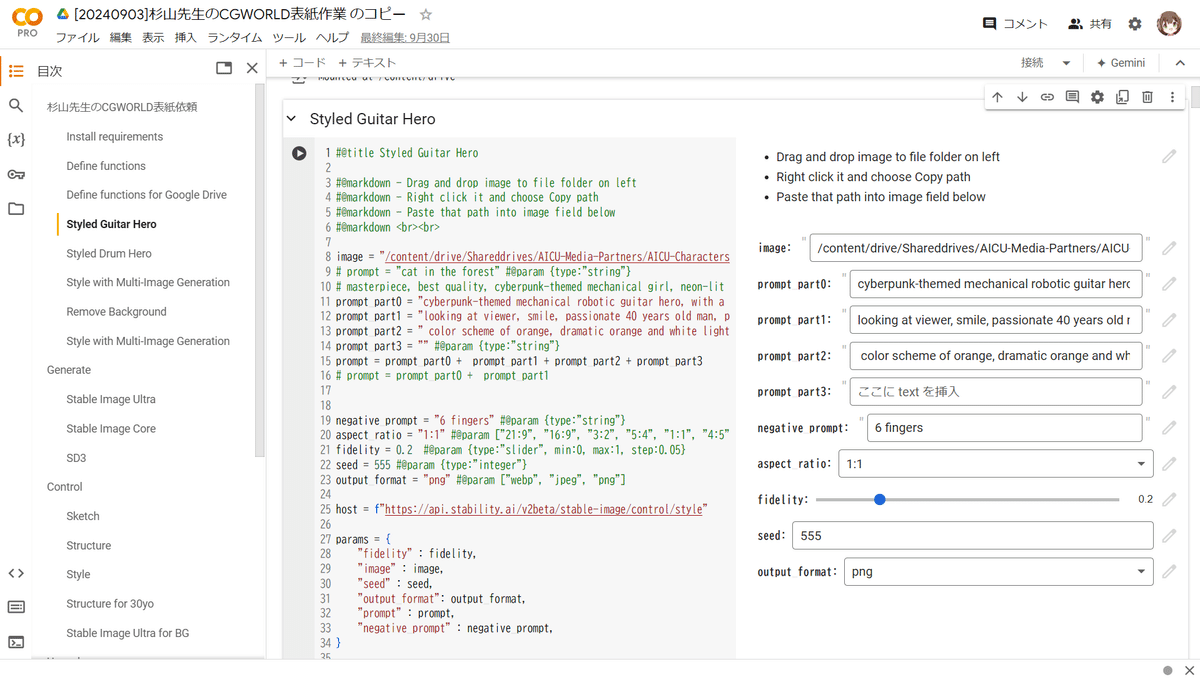Open the ファイル menu
Screen dimensions: 1200x680
(x=77, y=38)
